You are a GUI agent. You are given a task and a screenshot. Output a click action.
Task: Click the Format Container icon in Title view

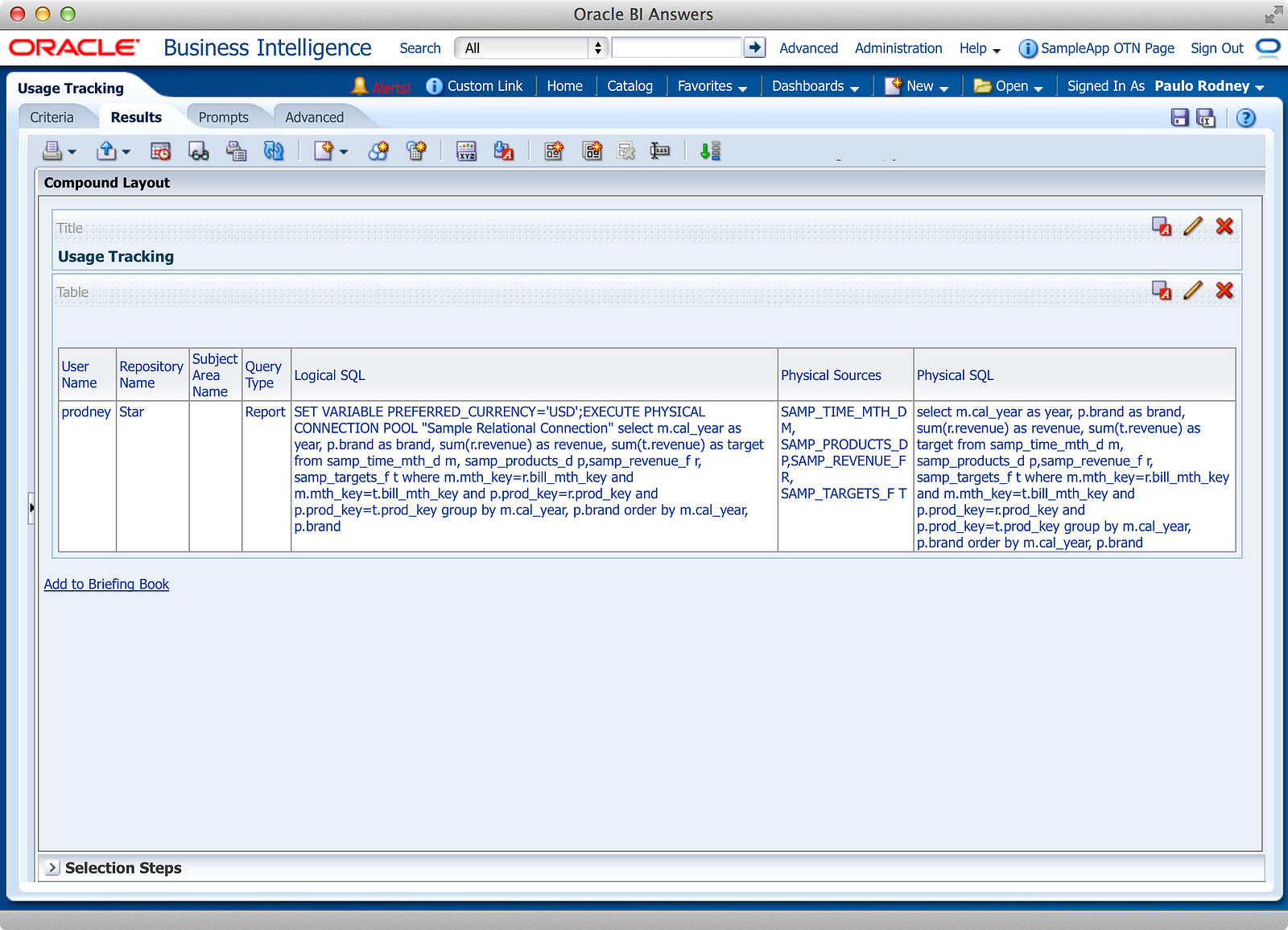1162,226
